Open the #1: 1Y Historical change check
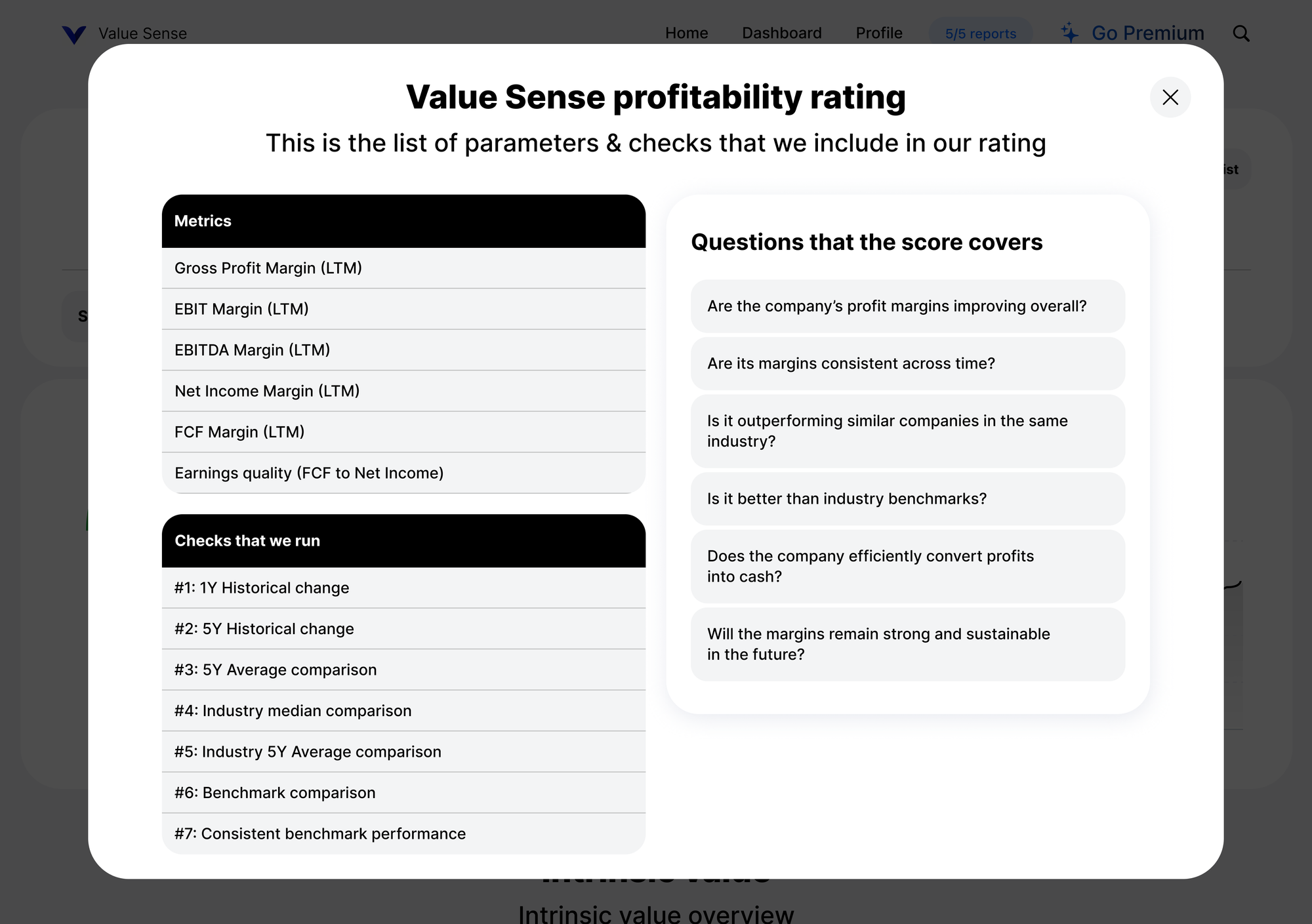Screen dimensions: 1312x924 point(403,588)
